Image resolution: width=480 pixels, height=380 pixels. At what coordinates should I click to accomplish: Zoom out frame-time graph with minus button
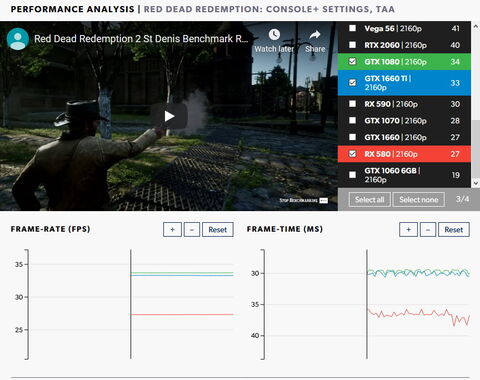428,230
